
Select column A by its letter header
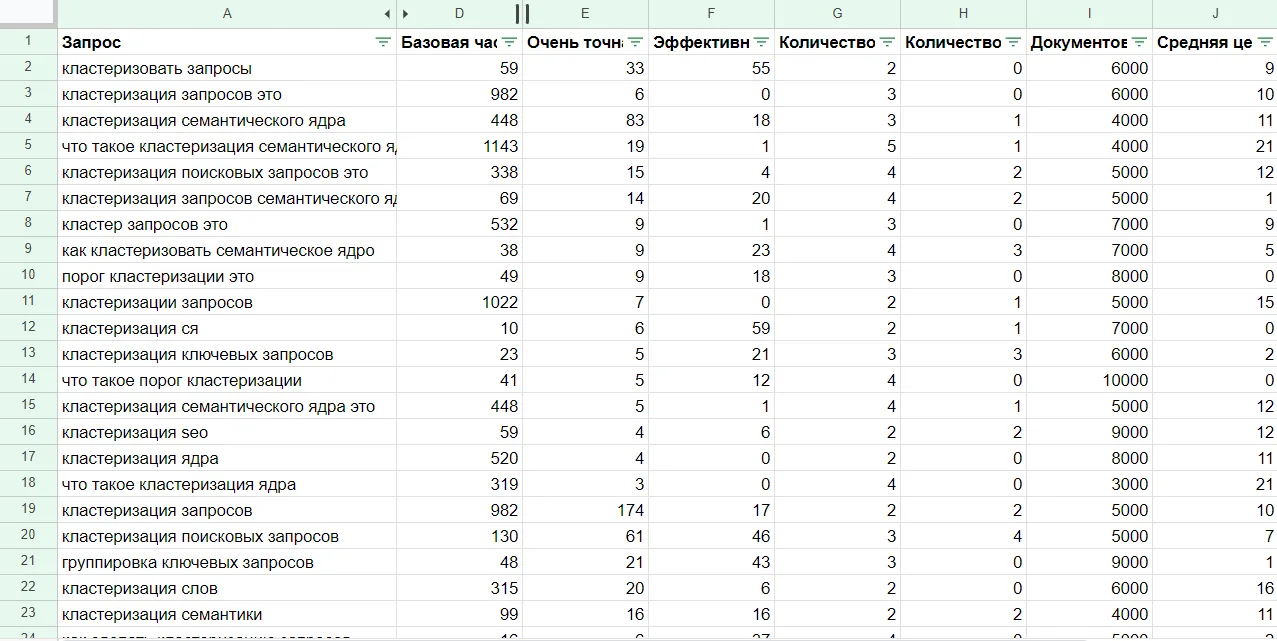pos(227,13)
